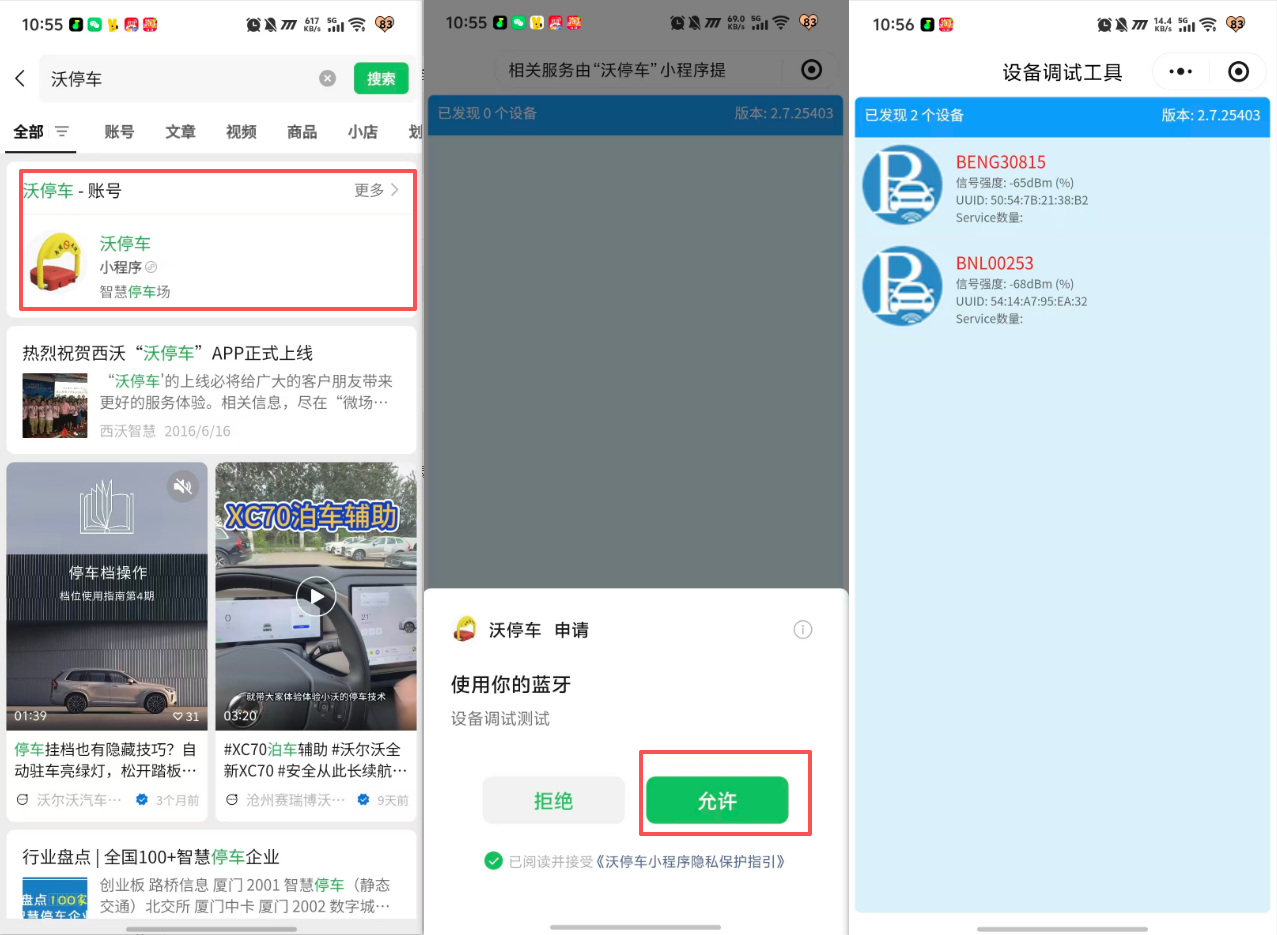Tap the 沃停车 logo in permission dialog
The height and width of the screenshot is (935, 1277).
(x=464, y=629)
